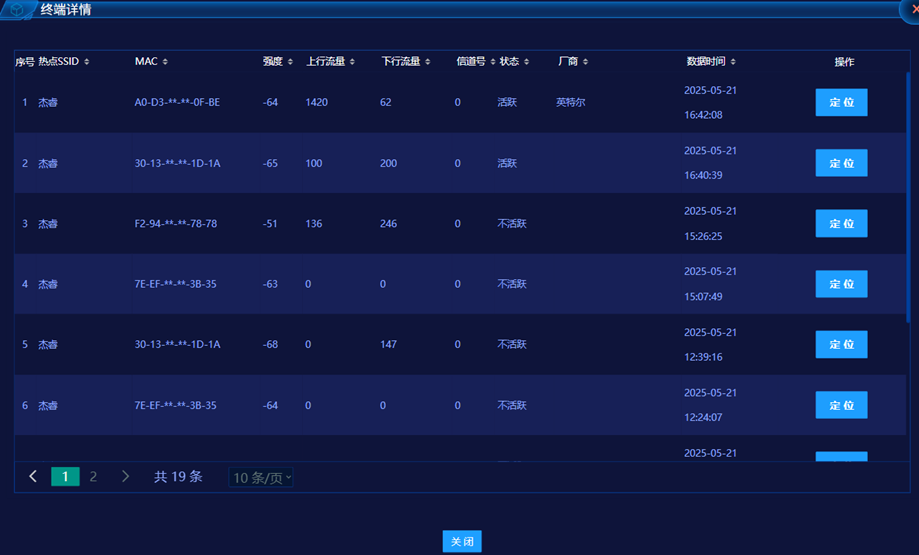The image size is (919, 555).
Task: Click signal strength value -51
Action: coord(270,224)
